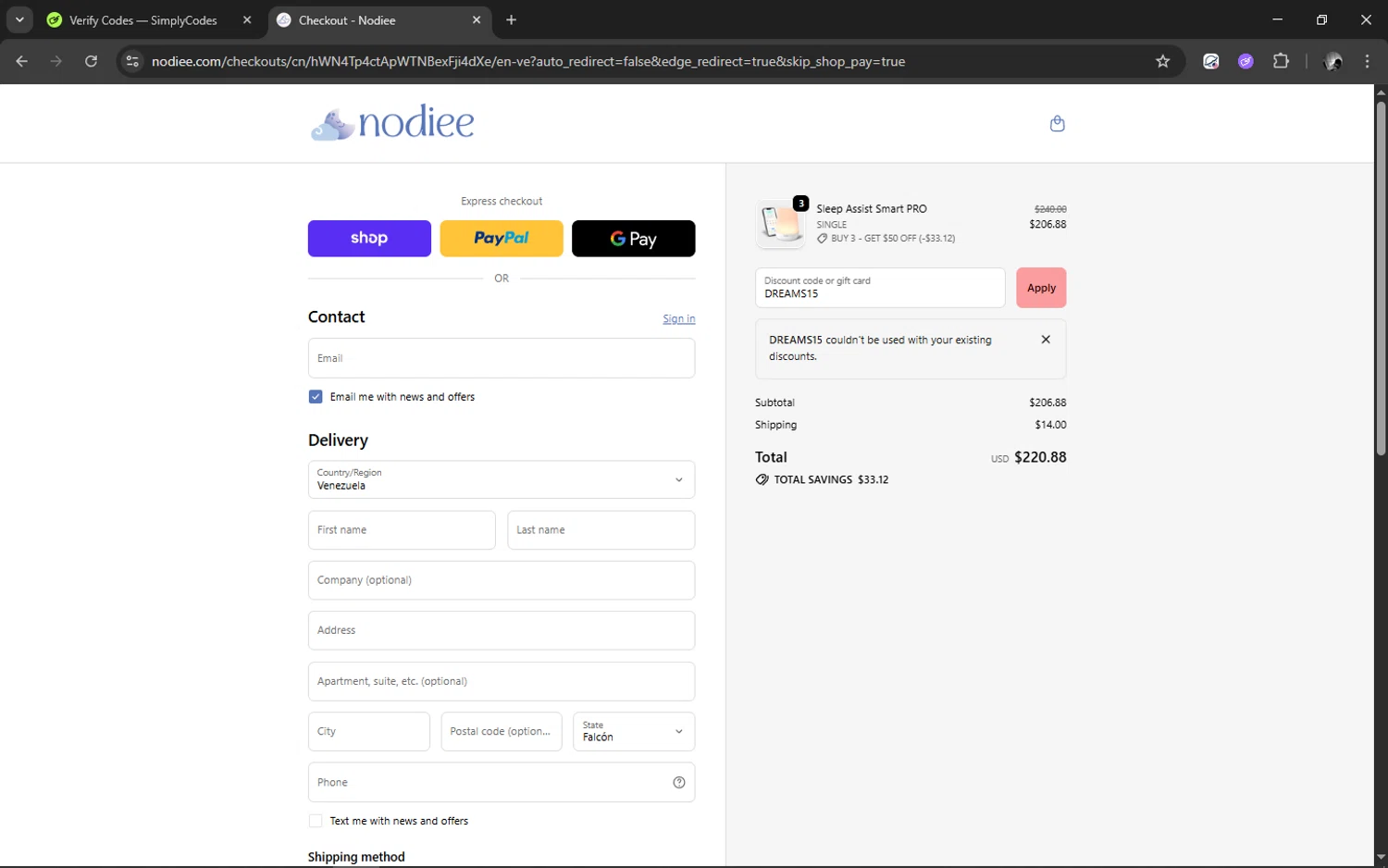This screenshot has width=1388, height=868.
Task: Click the purple extension icon in toolbar
Action: pyautogui.click(x=1246, y=61)
